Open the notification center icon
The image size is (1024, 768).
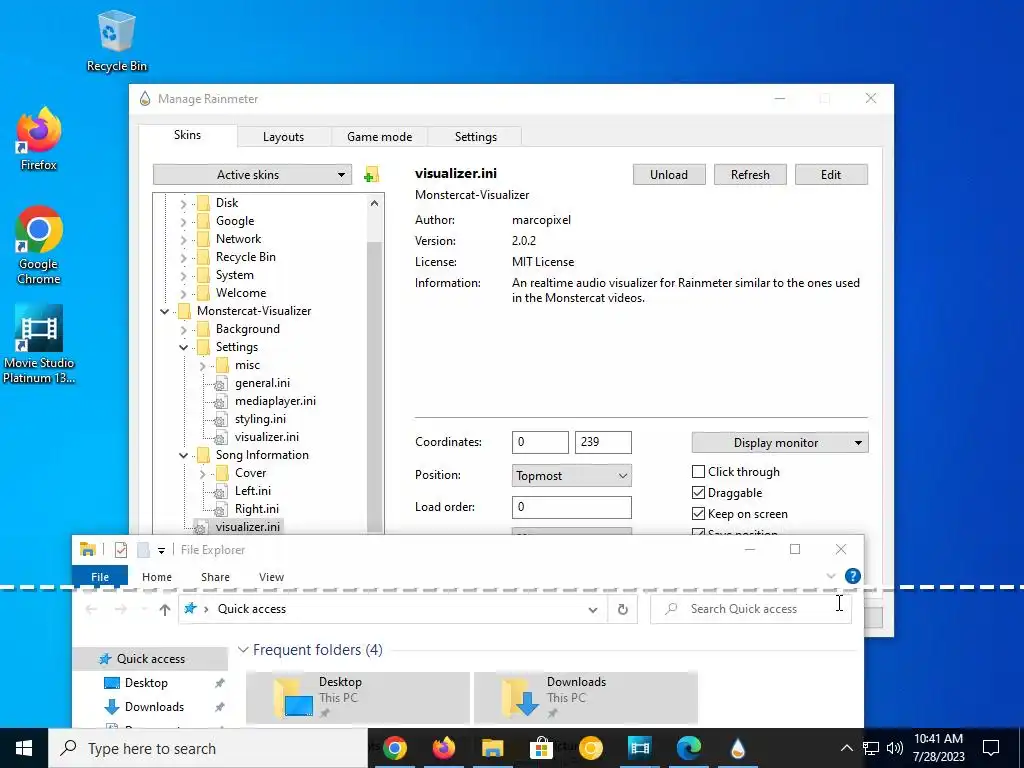click(991, 748)
